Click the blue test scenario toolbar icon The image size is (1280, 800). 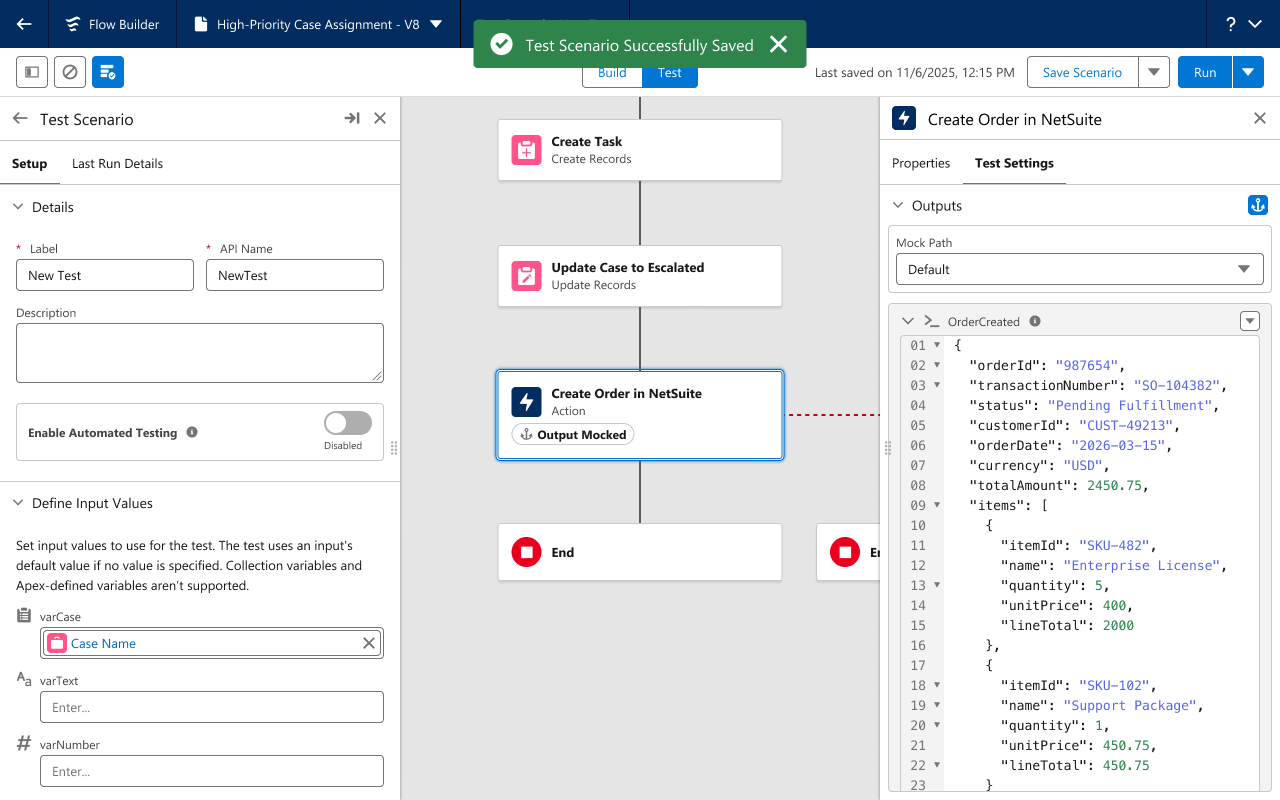coord(108,72)
